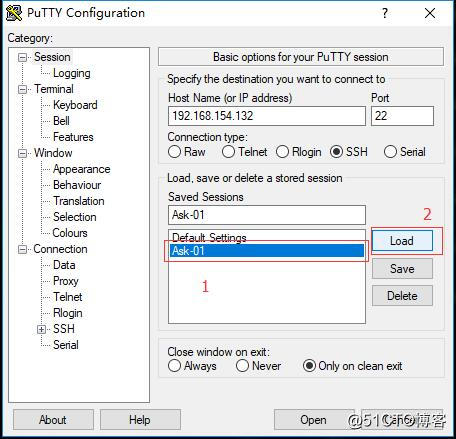Click the About button
The height and width of the screenshot is (439, 456).
coord(53,420)
